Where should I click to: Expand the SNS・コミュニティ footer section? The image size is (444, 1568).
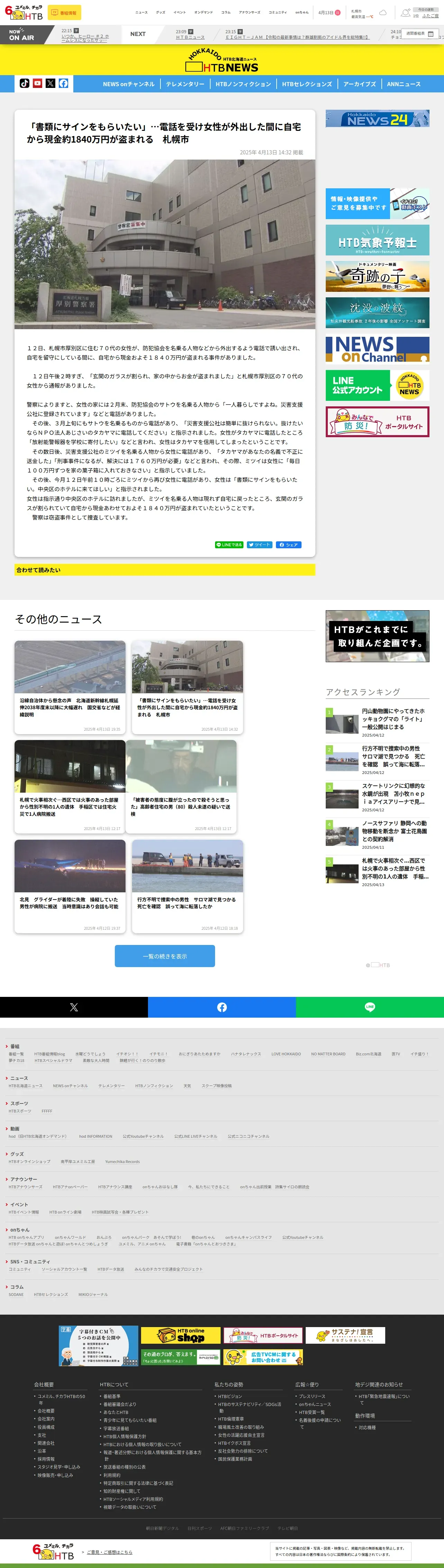tap(30, 1261)
